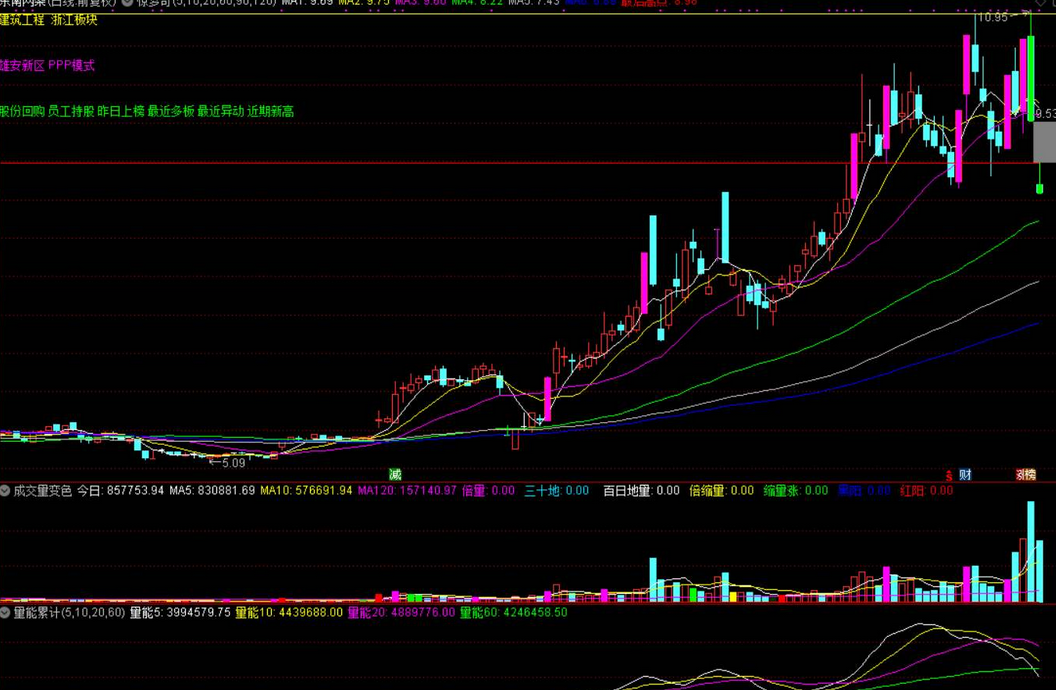Click the 成交量变色 indicator name
Image resolution: width=1056 pixels, height=690 pixels.
click(x=42, y=491)
